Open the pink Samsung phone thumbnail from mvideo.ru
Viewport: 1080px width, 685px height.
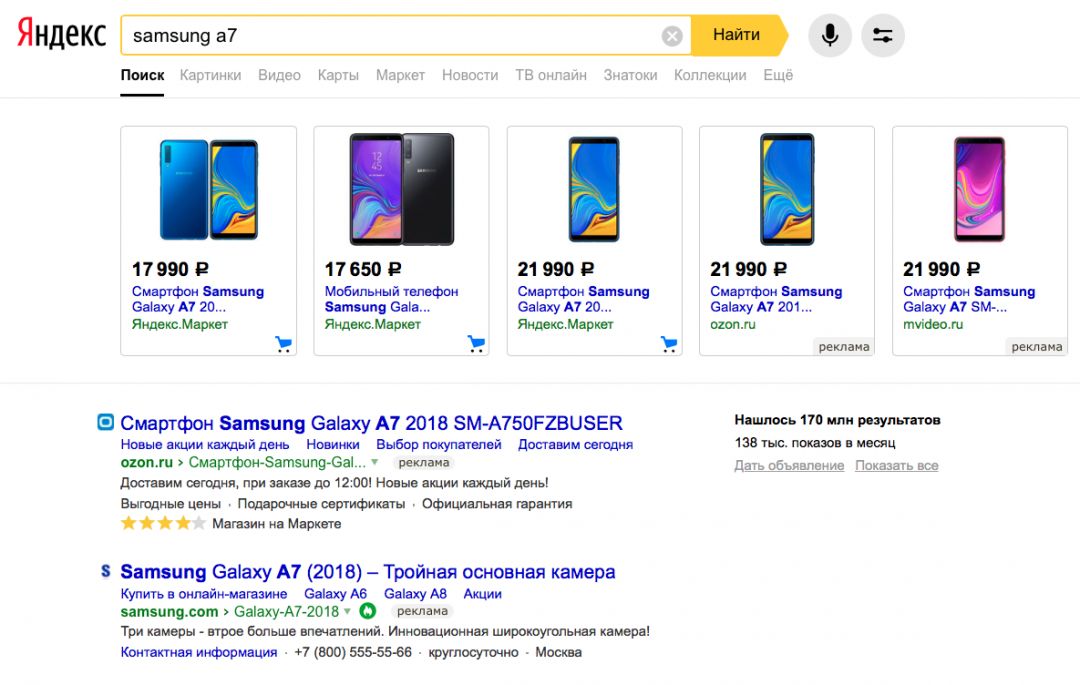979,190
